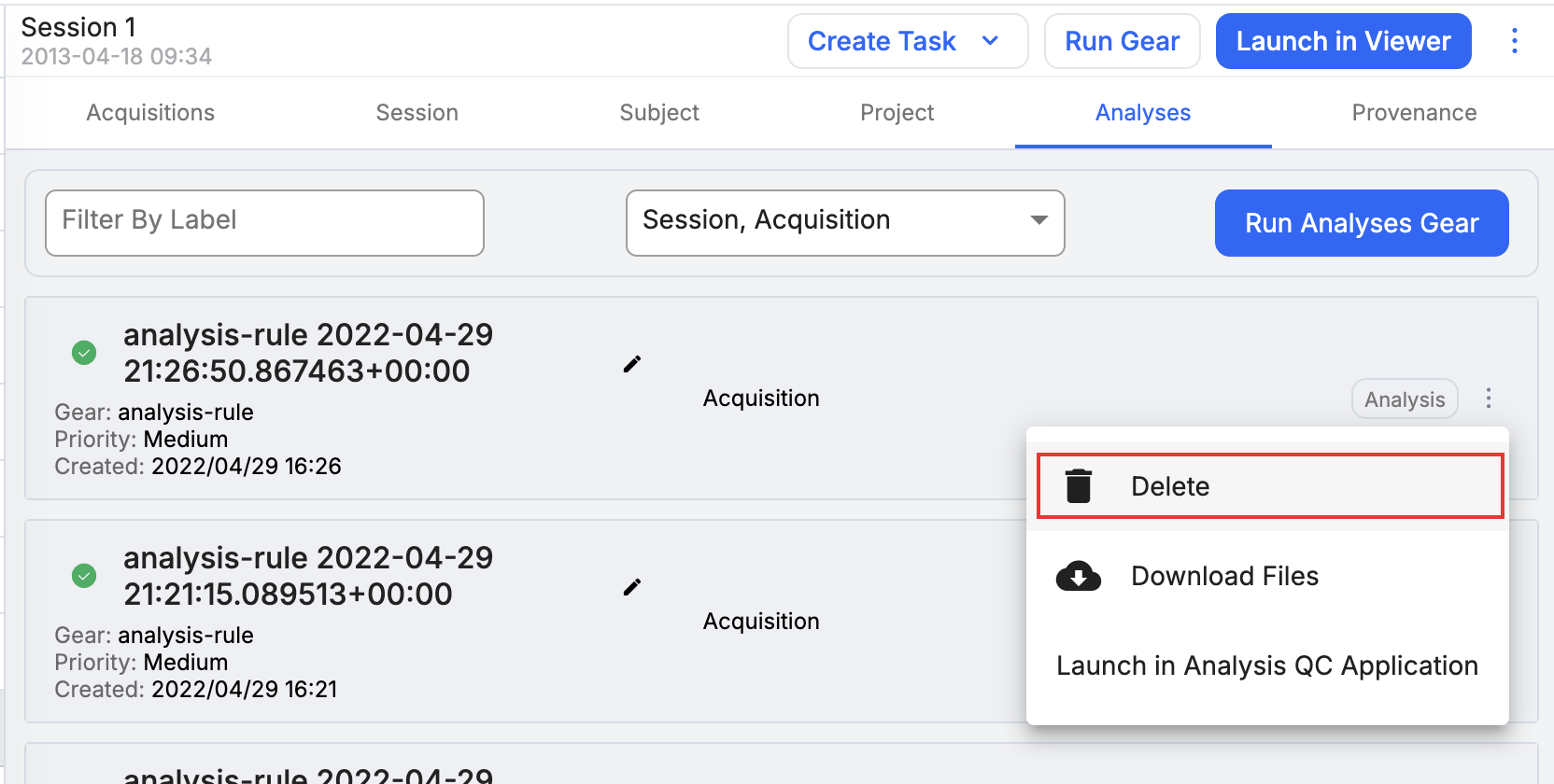The image size is (1554, 784).
Task: Choose Delete from the context menu
Action: click(x=1270, y=486)
